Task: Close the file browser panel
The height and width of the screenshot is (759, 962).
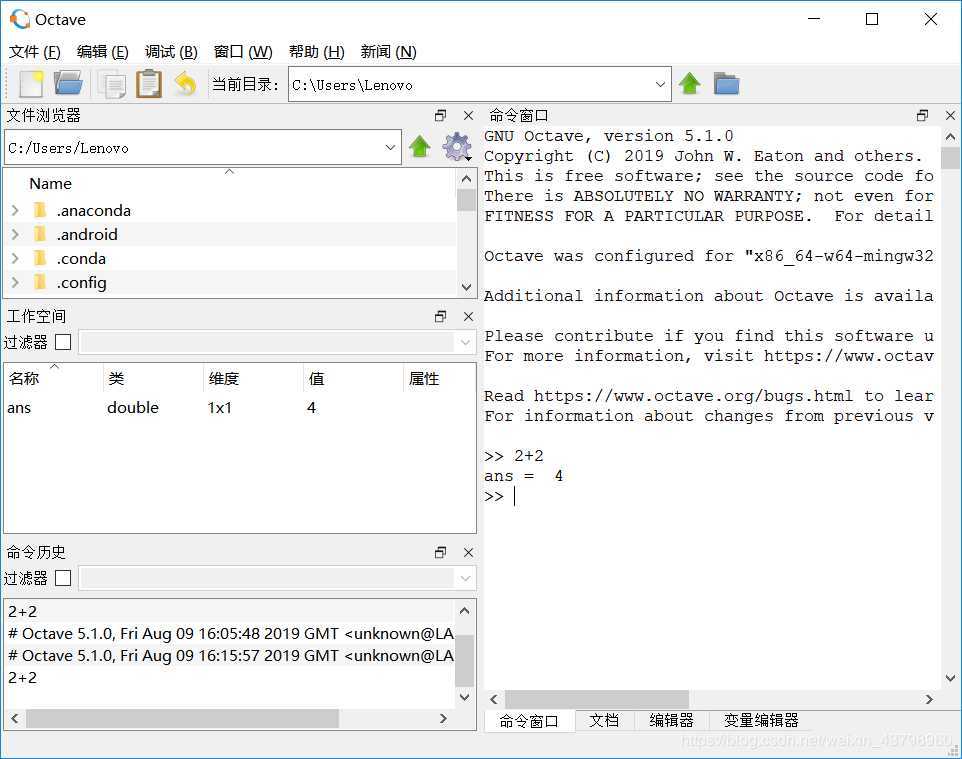Action: coord(468,115)
